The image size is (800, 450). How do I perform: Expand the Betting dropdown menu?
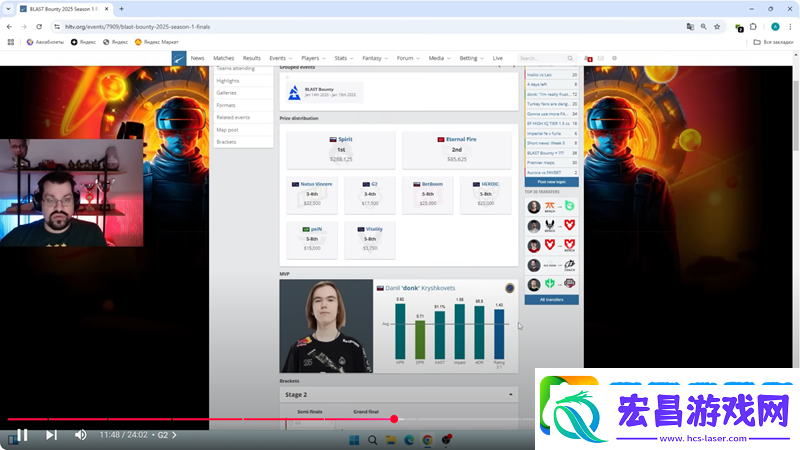471,58
